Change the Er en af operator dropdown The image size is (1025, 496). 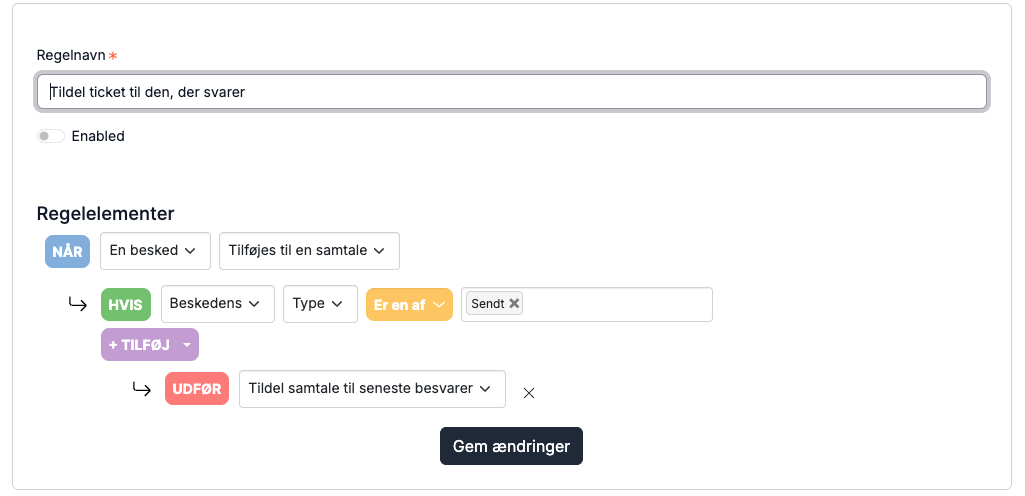(x=409, y=305)
